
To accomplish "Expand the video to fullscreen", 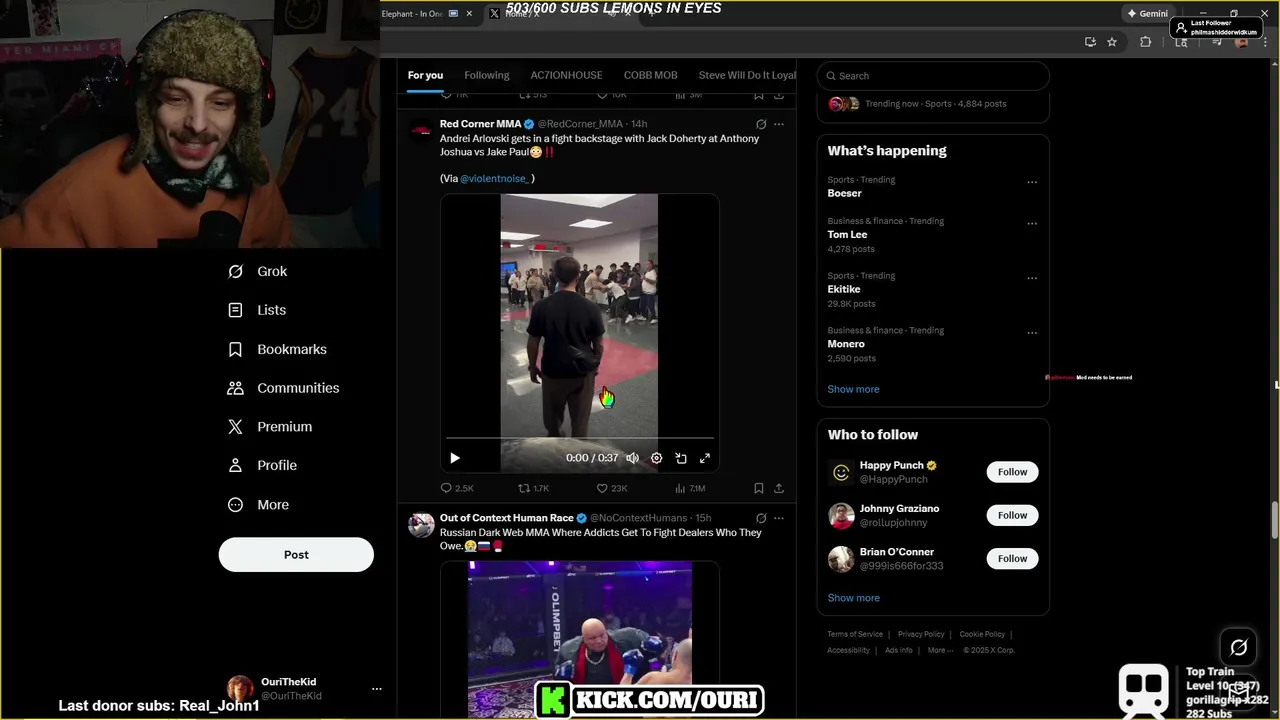I will pyautogui.click(x=705, y=458).
